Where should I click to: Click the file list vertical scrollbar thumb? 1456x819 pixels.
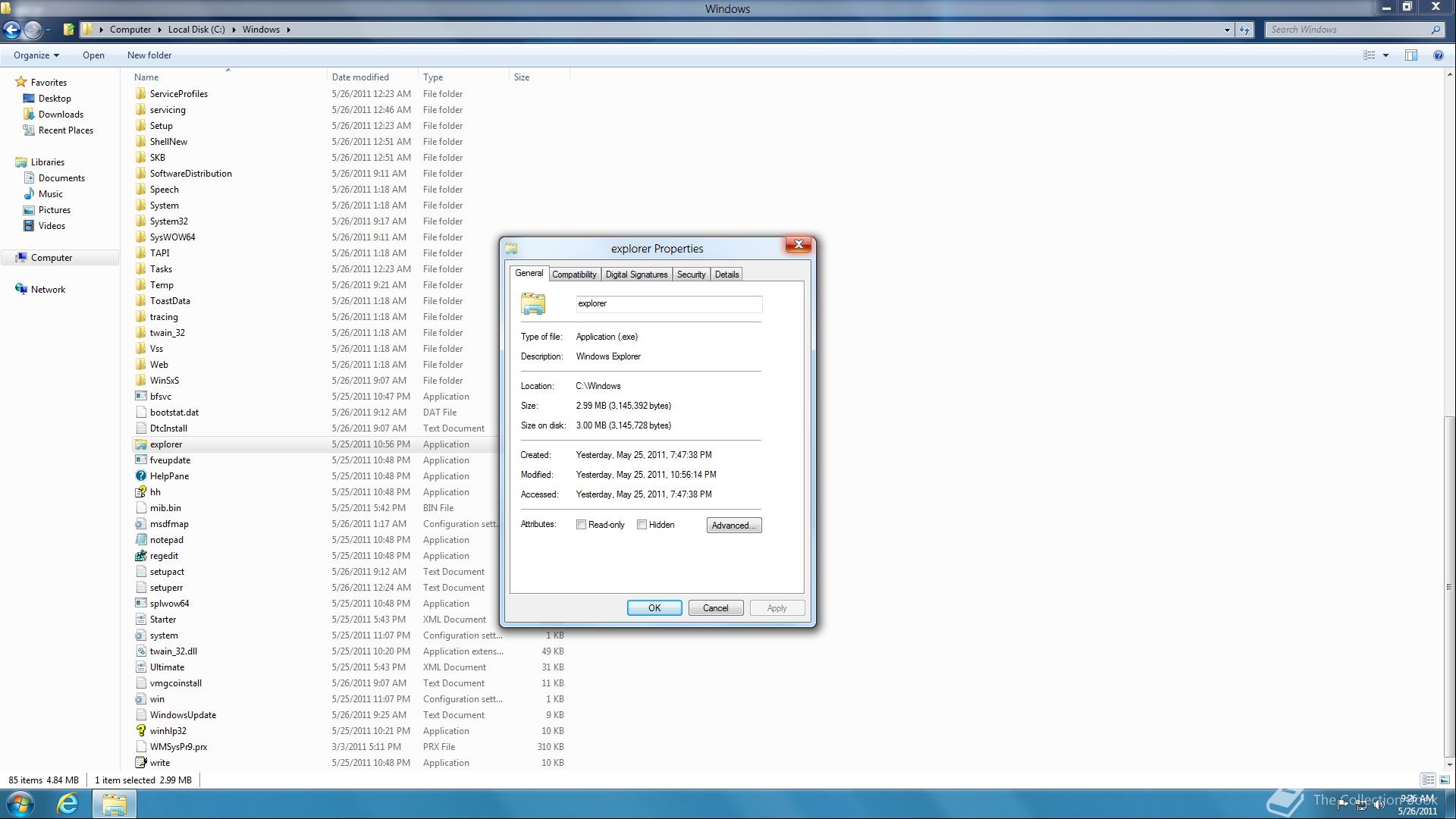point(1449,587)
